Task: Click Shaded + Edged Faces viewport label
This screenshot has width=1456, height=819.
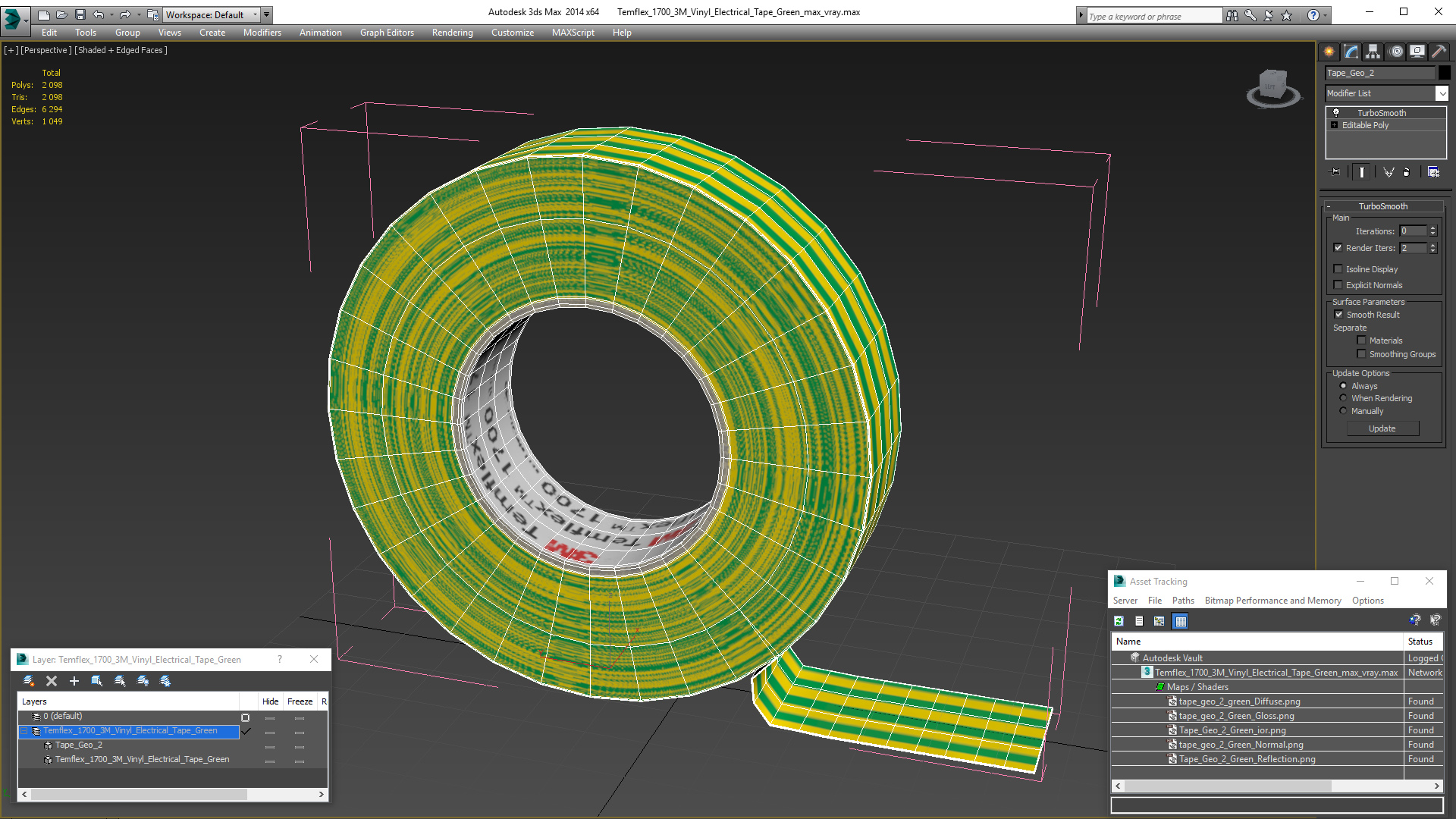Action: pos(121,50)
